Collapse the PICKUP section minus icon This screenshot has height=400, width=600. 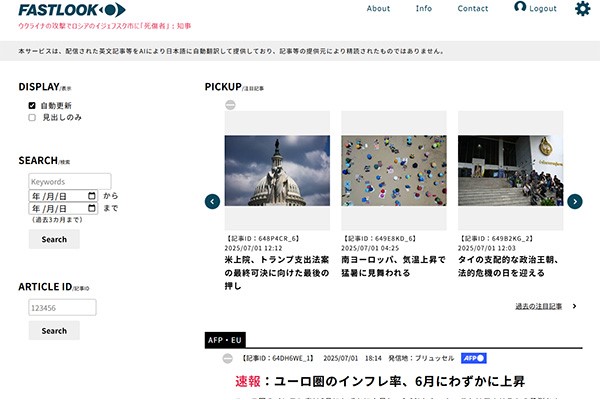pyautogui.click(x=230, y=104)
